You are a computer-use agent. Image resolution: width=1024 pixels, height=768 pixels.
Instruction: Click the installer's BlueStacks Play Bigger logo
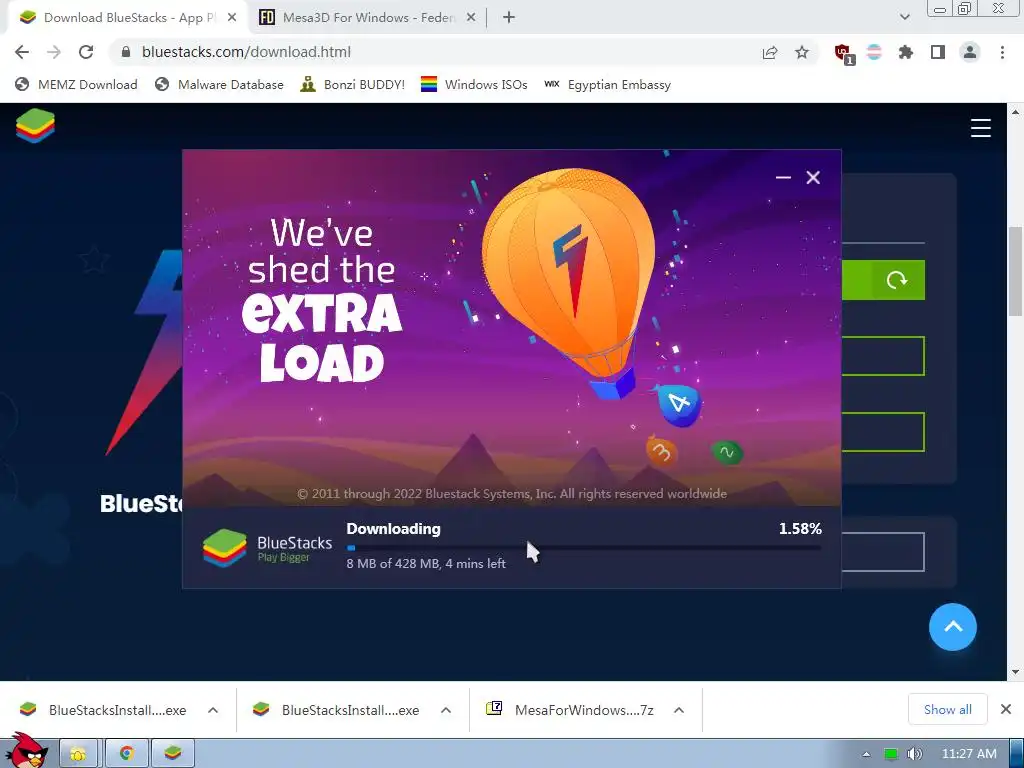[268, 549]
